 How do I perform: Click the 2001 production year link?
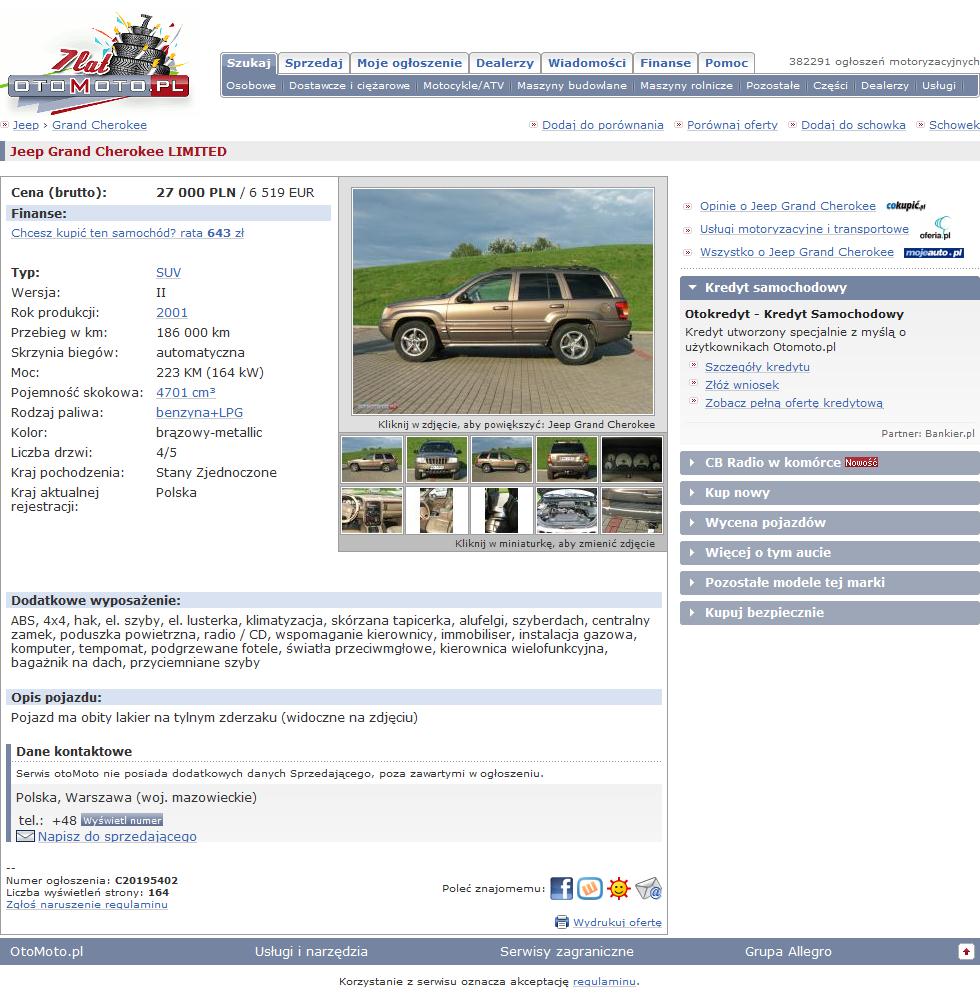pyautogui.click(x=172, y=312)
